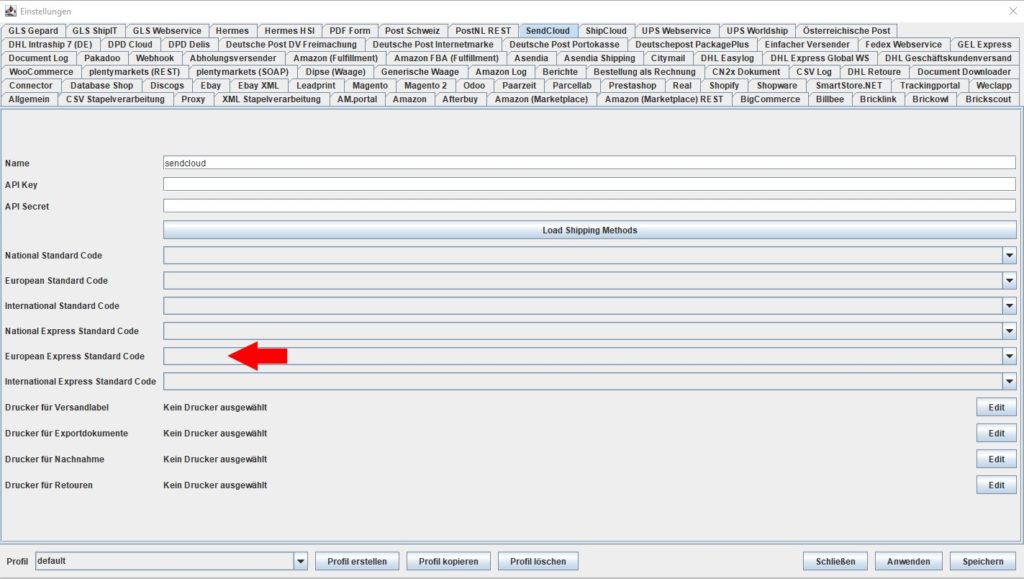Select the Deutsche Post Internetmarke tab

(433, 44)
